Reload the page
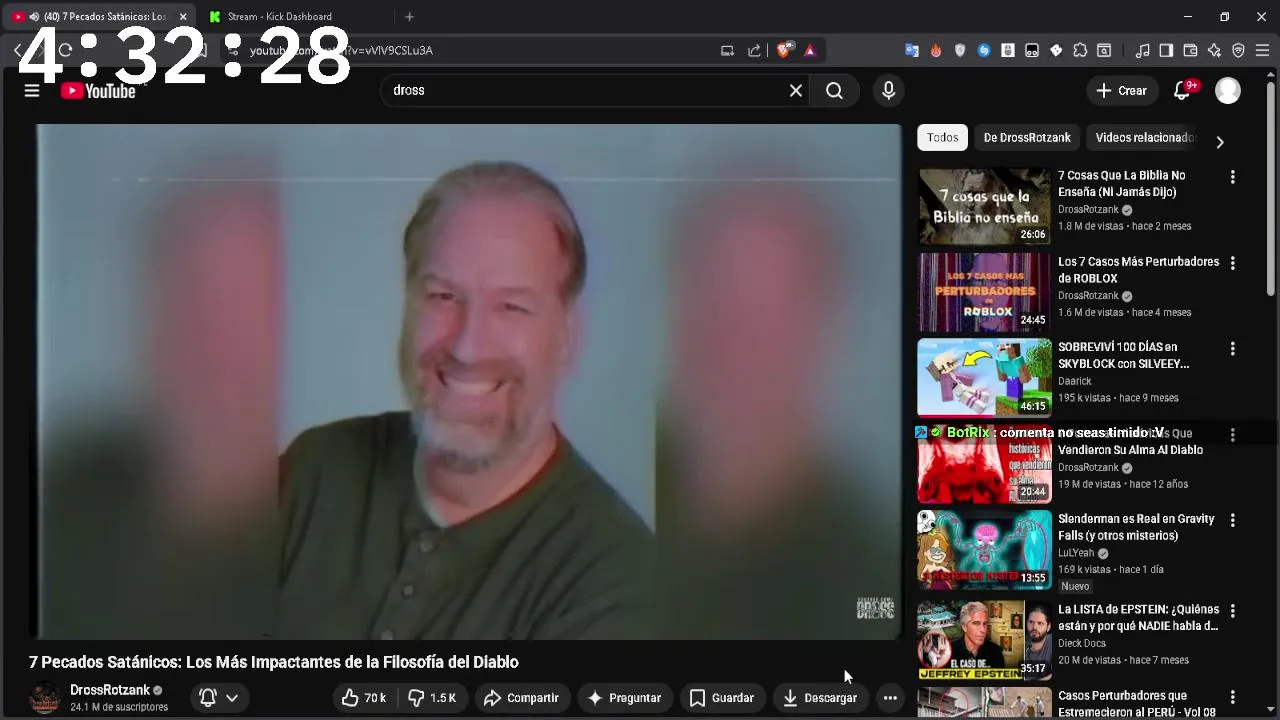This screenshot has width=1280, height=720. 65,51
